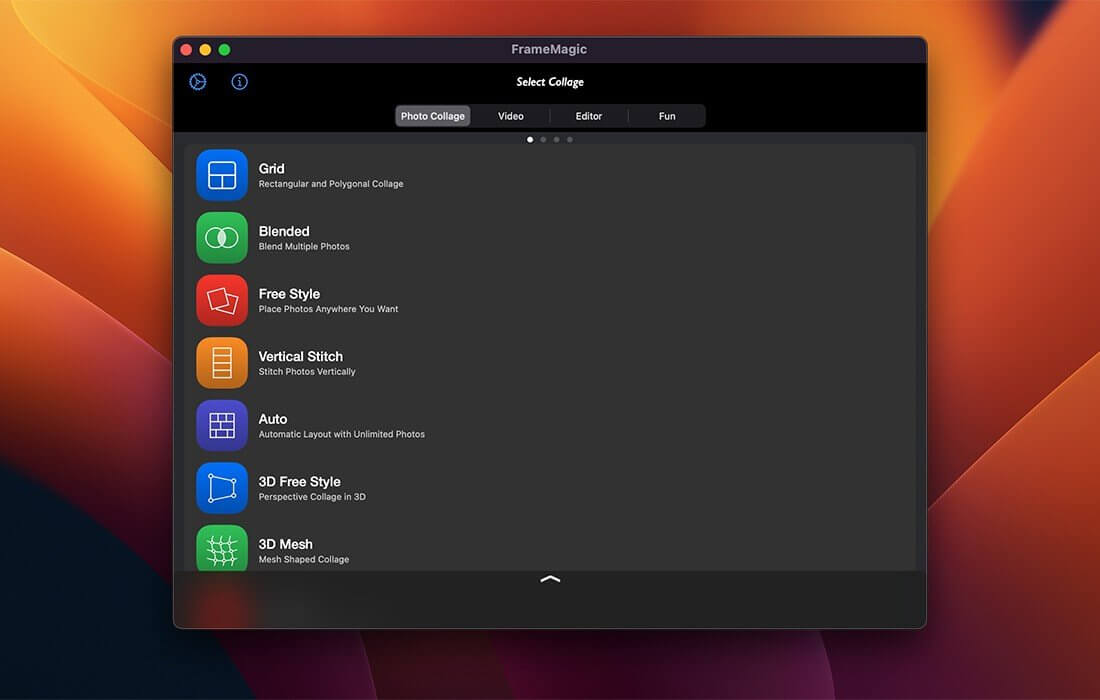The image size is (1100, 700).
Task: Jump to the third page dot
Action: tap(556, 139)
